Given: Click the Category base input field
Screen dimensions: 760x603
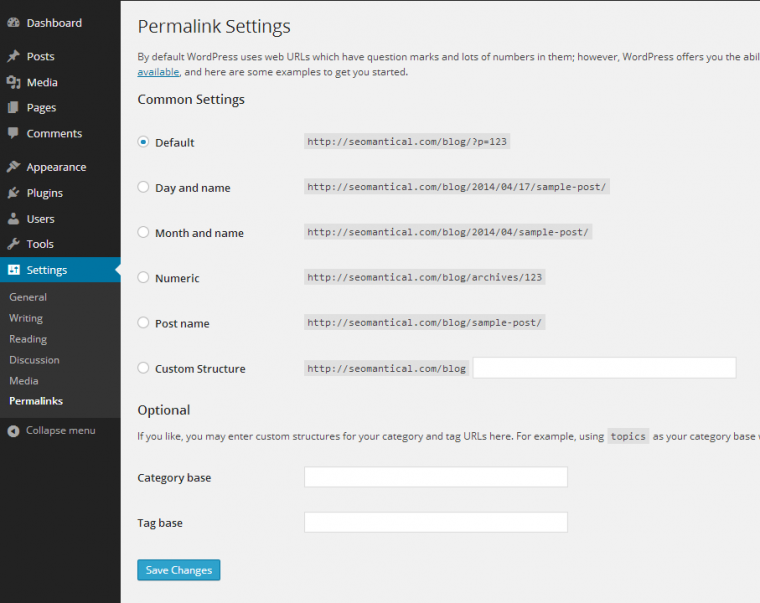Looking at the screenshot, I should pyautogui.click(x=436, y=477).
